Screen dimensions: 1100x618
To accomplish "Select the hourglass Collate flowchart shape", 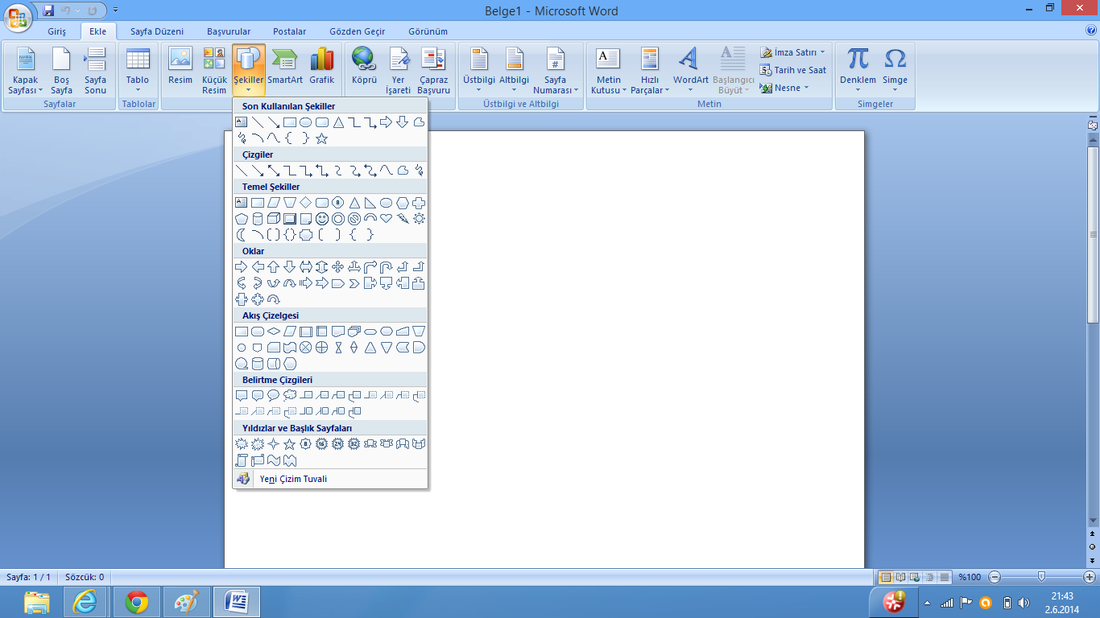I will click(338, 347).
